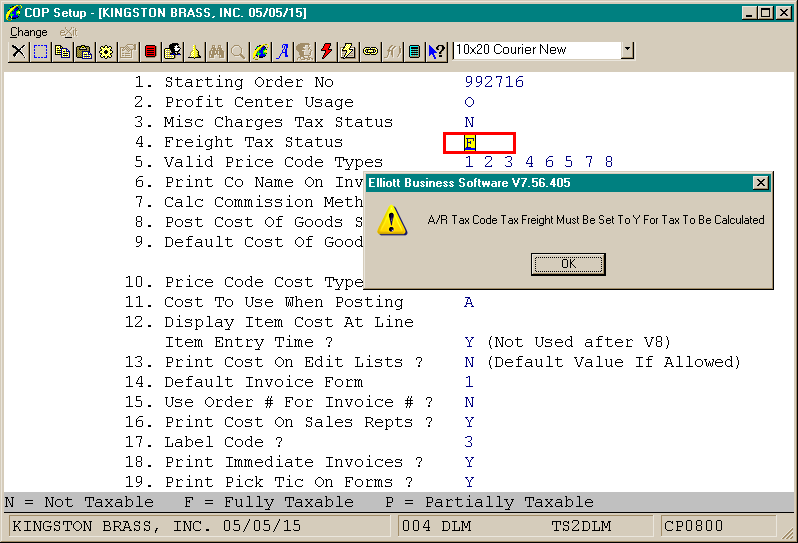Click the 'Starting Order No' label

(249, 82)
